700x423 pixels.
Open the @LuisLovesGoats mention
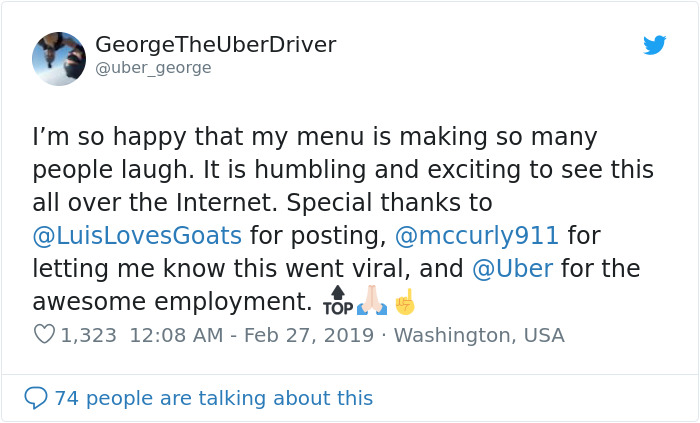click(x=137, y=236)
